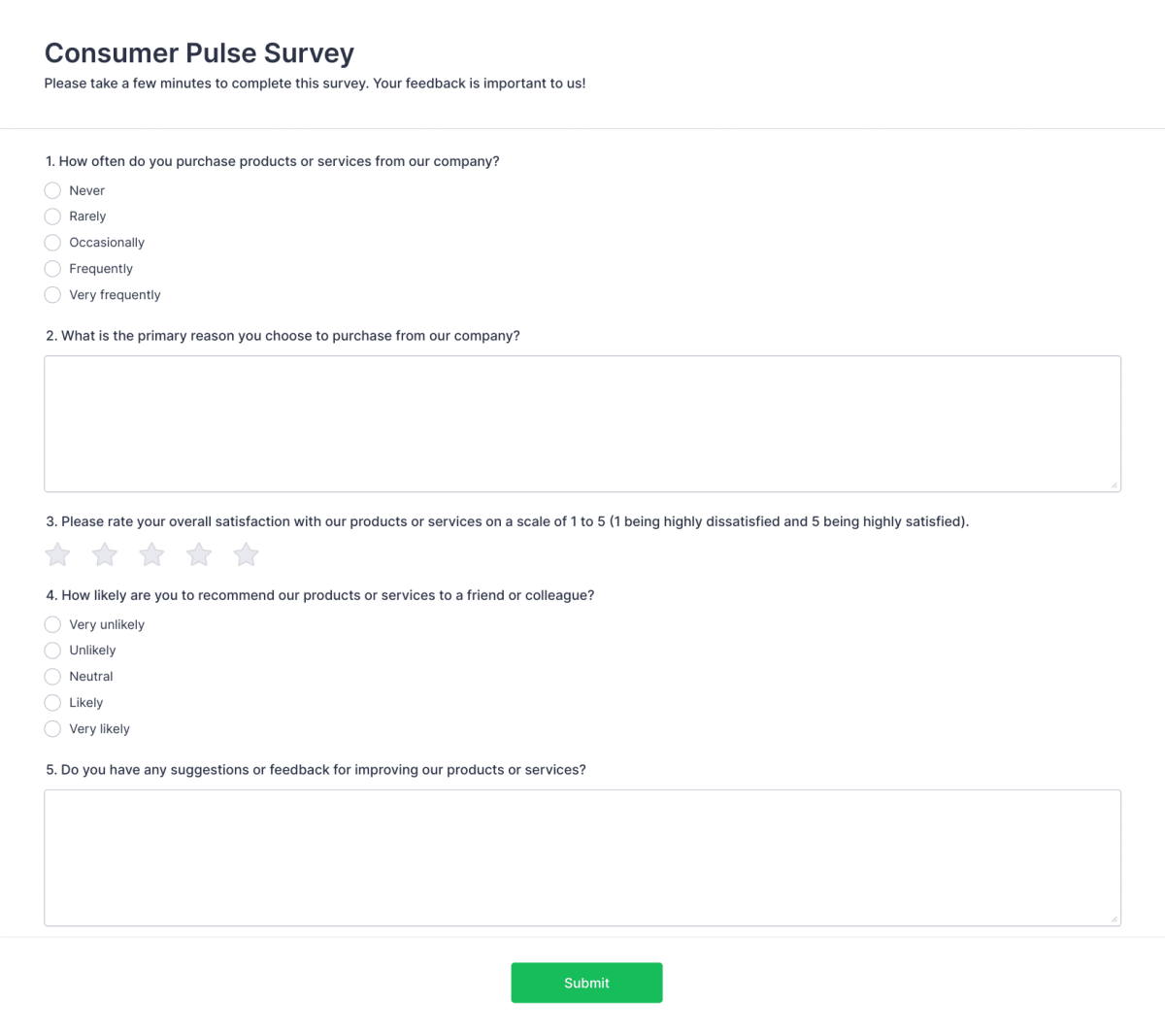
Task: Give a 3-star satisfaction rating
Action: click(151, 553)
